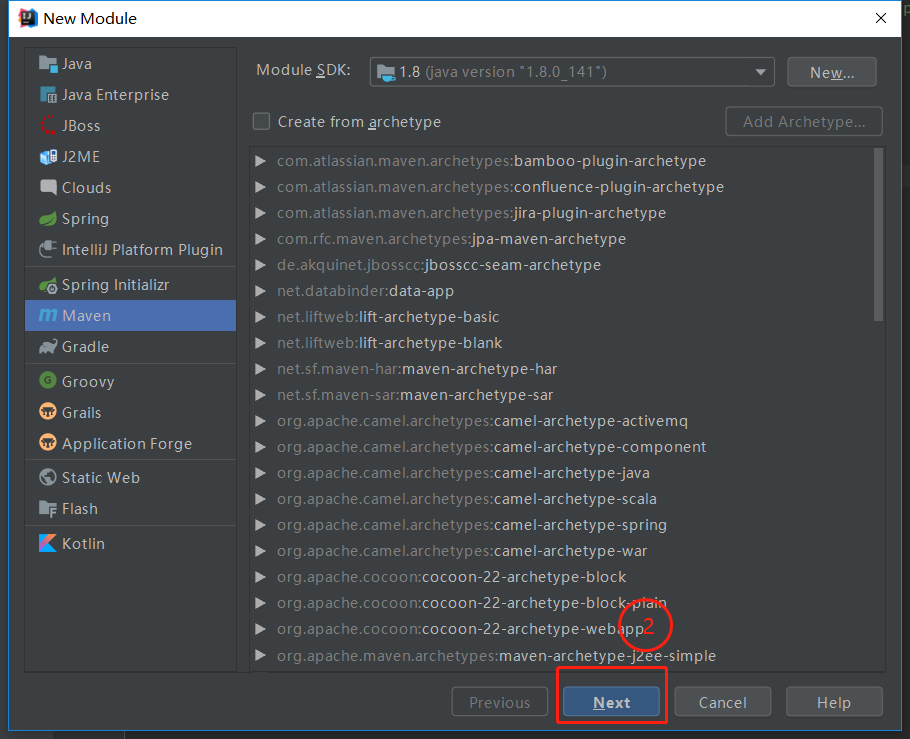Expand camel-archetype-war node arrow
This screenshot has width=910, height=739.
click(261, 551)
